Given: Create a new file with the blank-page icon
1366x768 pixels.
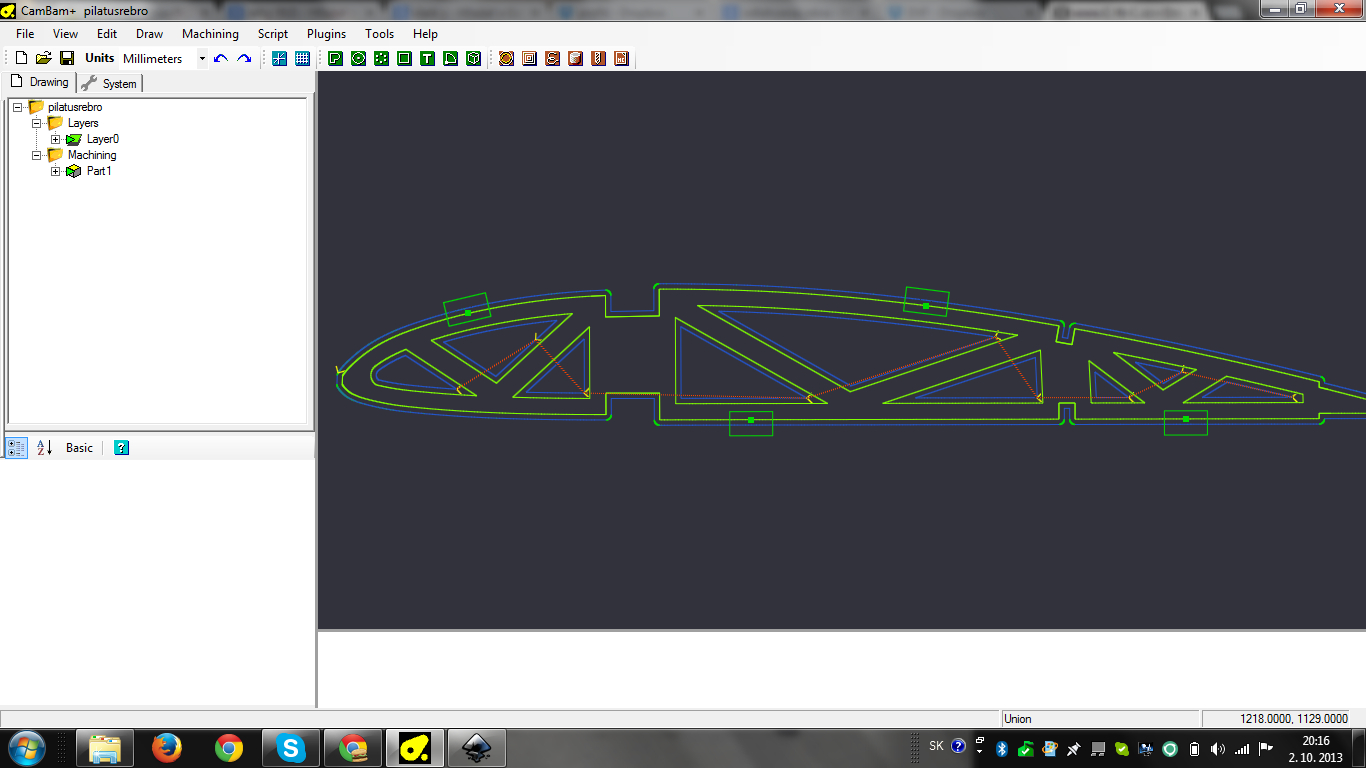Looking at the screenshot, I should pos(21,58).
